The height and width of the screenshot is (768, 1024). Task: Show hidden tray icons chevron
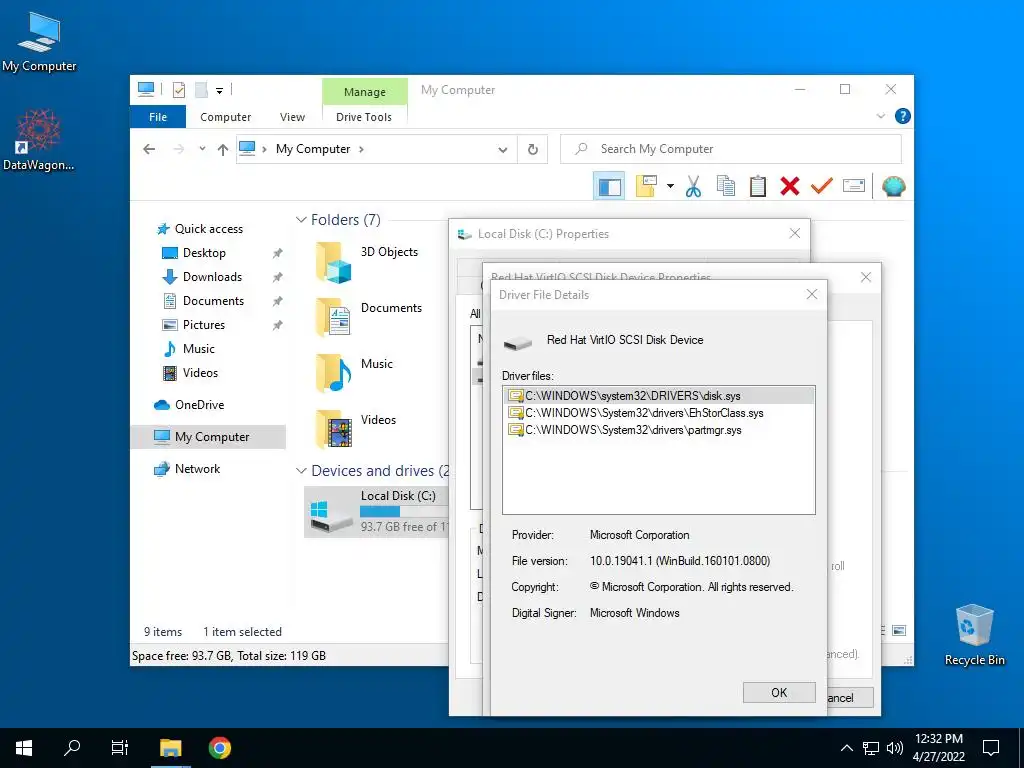coord(846,748)
